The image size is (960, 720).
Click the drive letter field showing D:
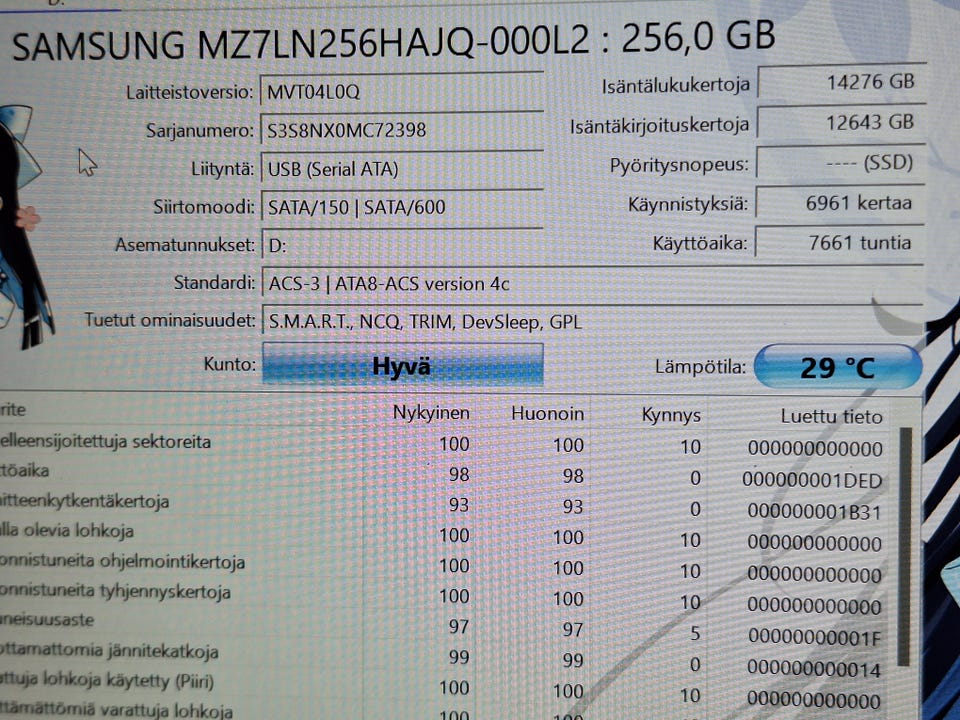402,246
